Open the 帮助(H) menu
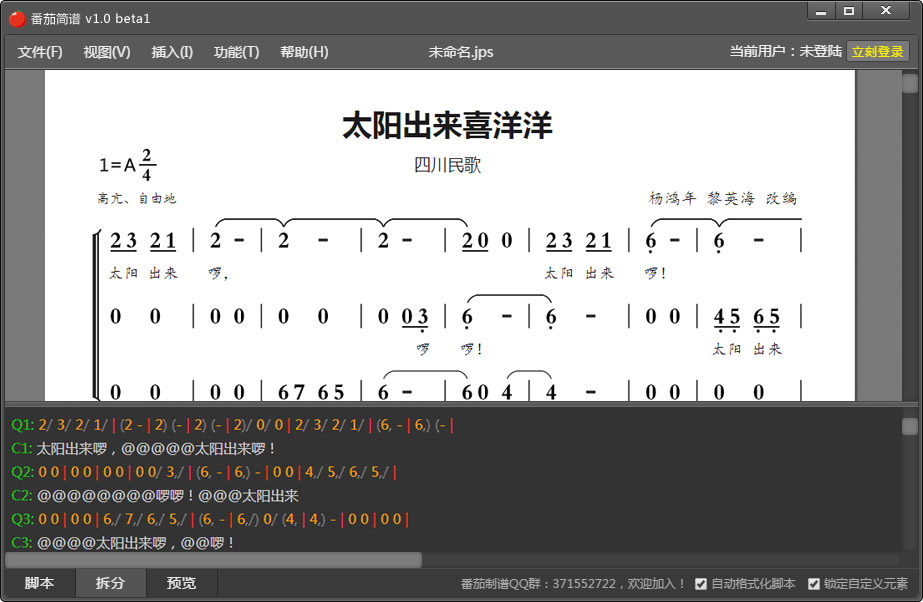Screen dimensions: 923x602 tap(304, 52)
